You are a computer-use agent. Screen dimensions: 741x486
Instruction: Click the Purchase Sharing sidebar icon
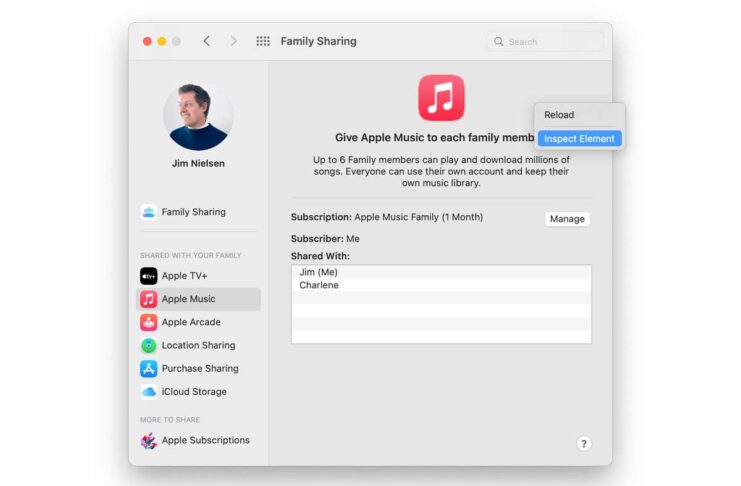pyautogui.click(x=148, y=368)
